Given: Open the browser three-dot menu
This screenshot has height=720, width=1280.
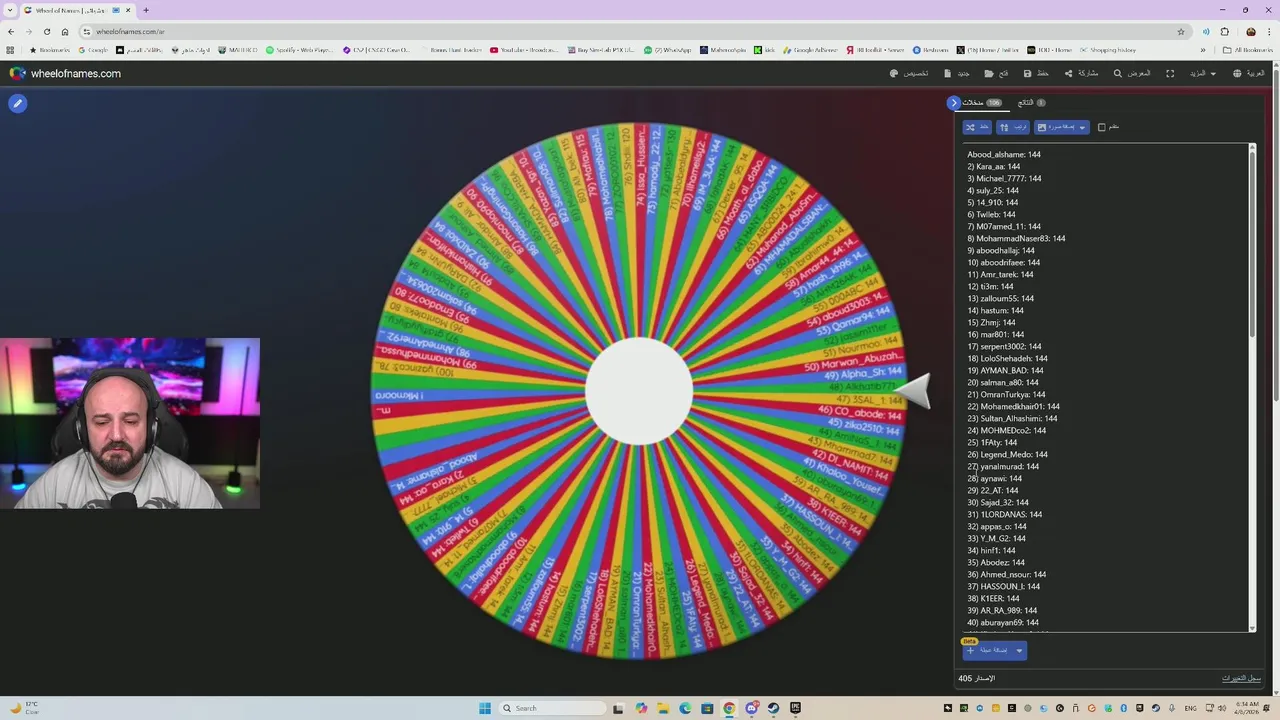Looking at the screenshot, I should [x=1270, y=31].
